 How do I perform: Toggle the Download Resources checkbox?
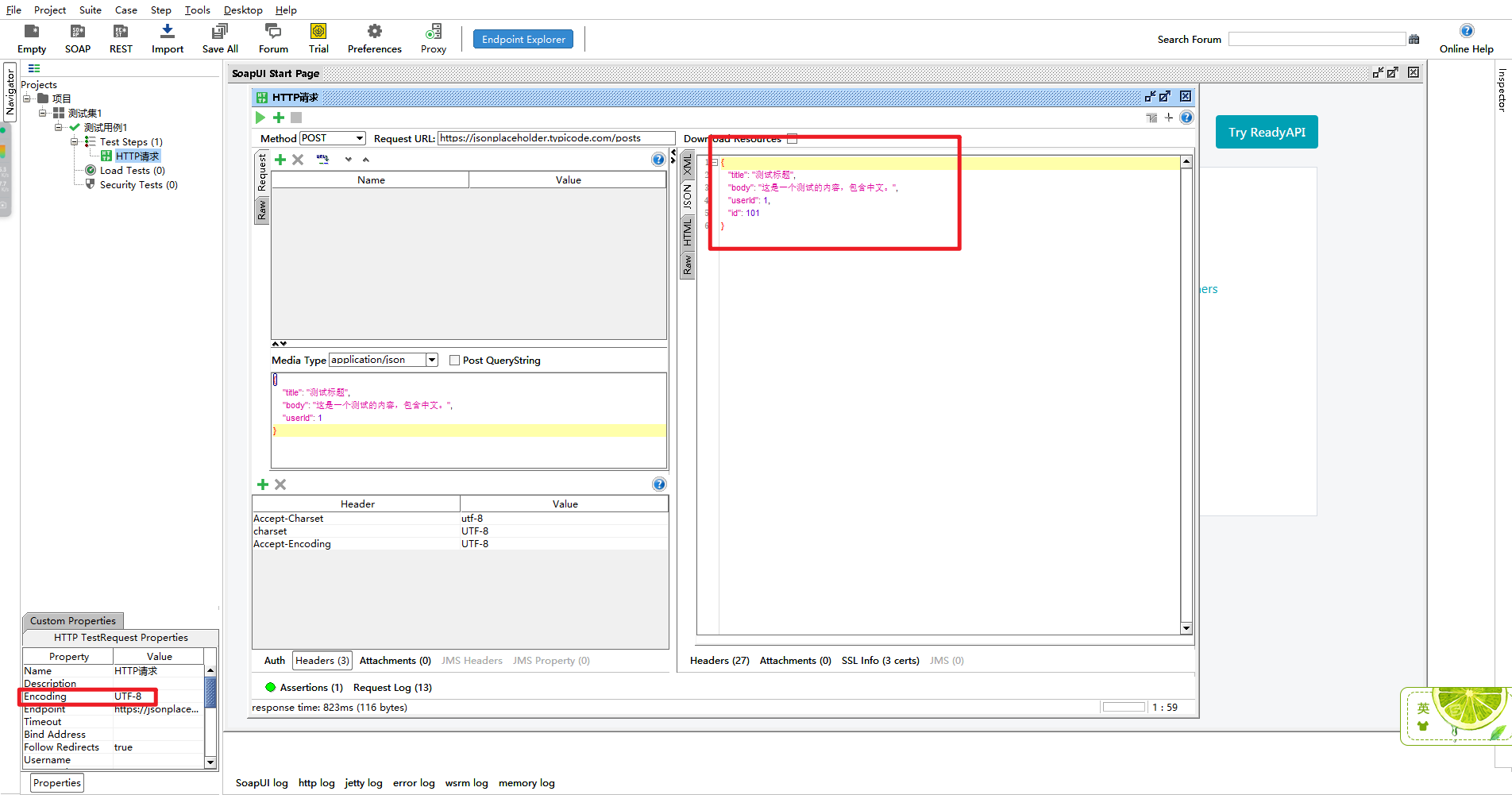tap(792, 138)
